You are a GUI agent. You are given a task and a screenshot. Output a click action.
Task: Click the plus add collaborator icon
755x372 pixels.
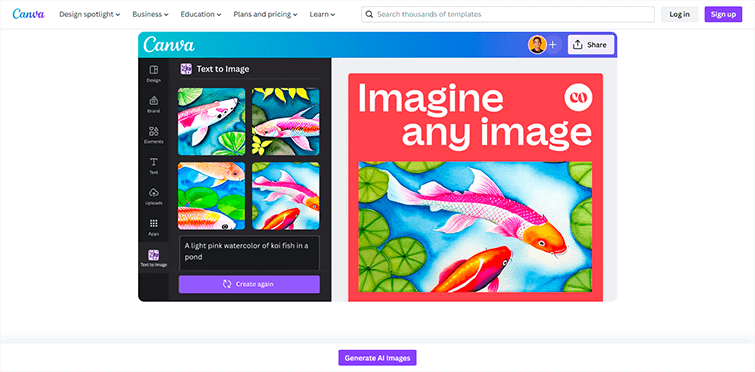(x=553, y=45)
